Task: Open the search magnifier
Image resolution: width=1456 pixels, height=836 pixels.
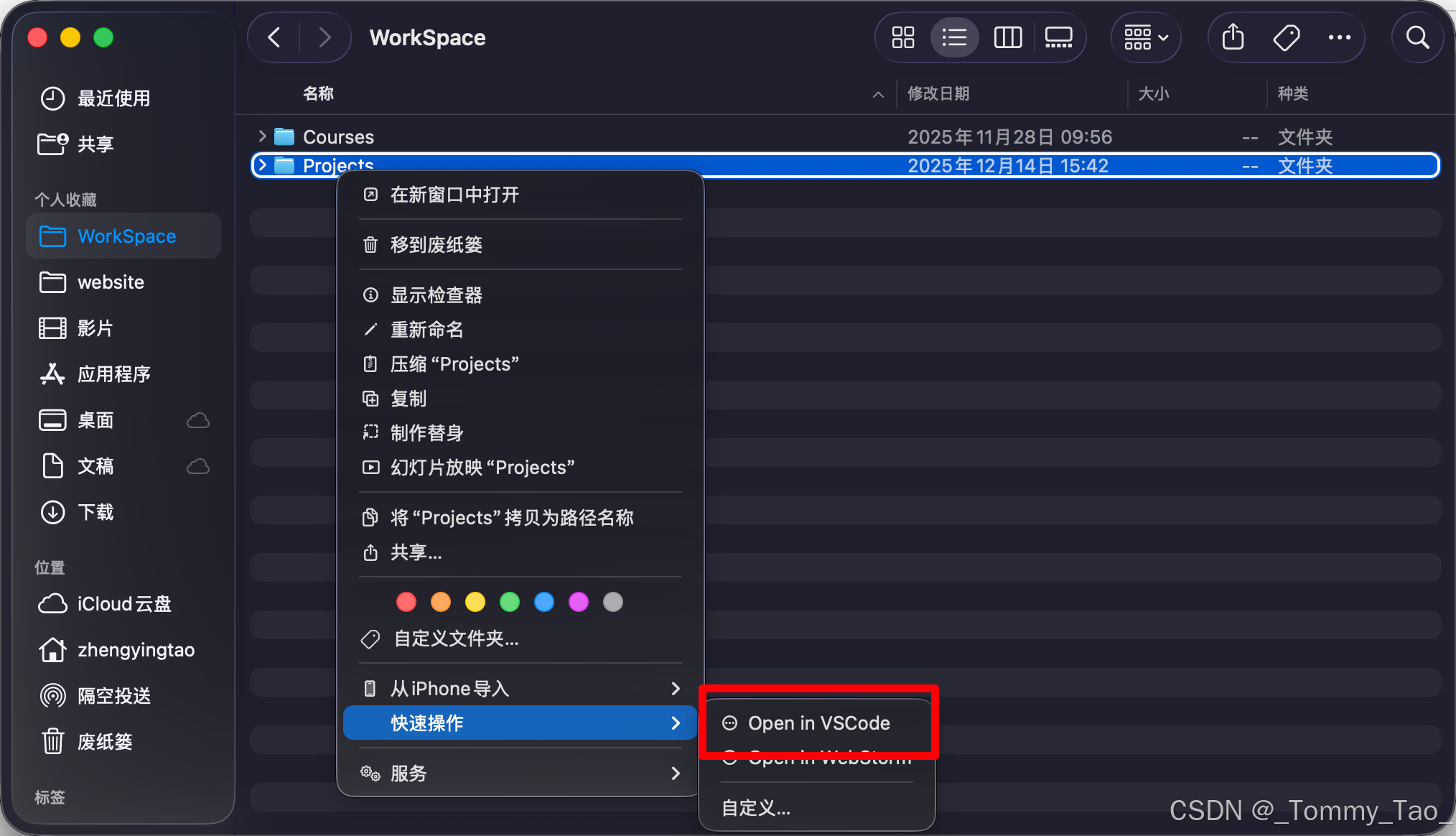Action: (1417, 37)
